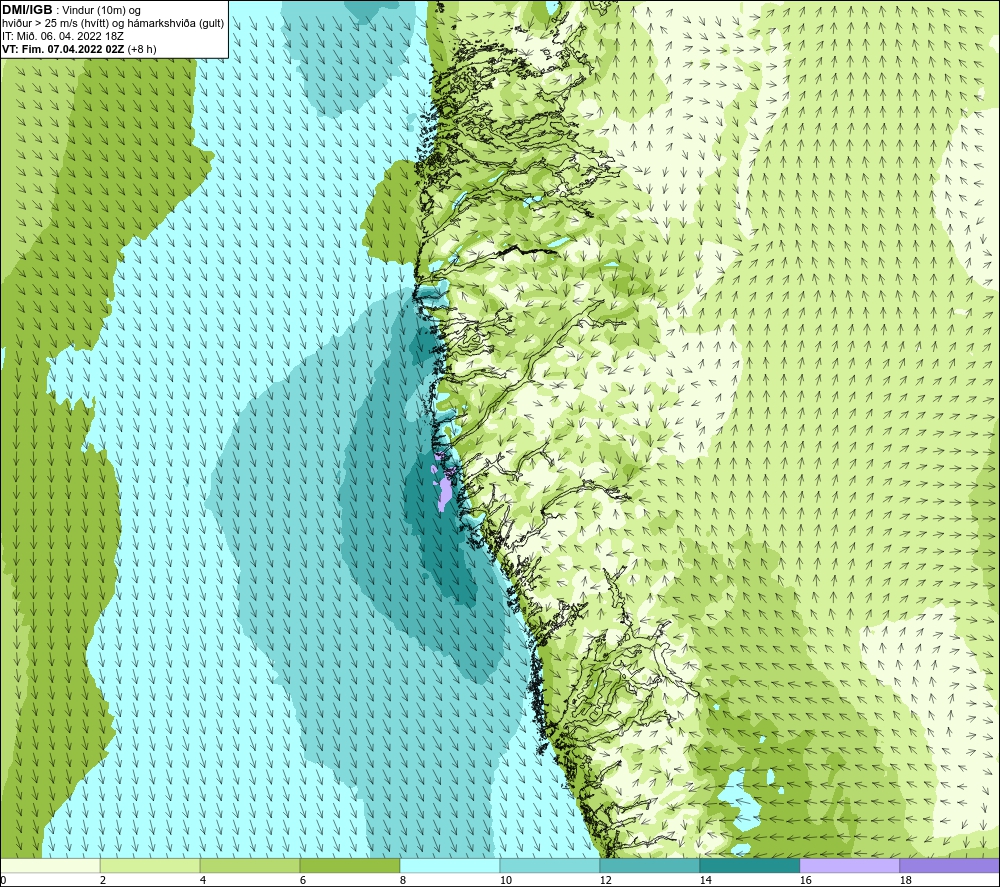Select the 2–4 m/s light green swatch
This screenshot has height=887, width=1000.
coord(150,865)
